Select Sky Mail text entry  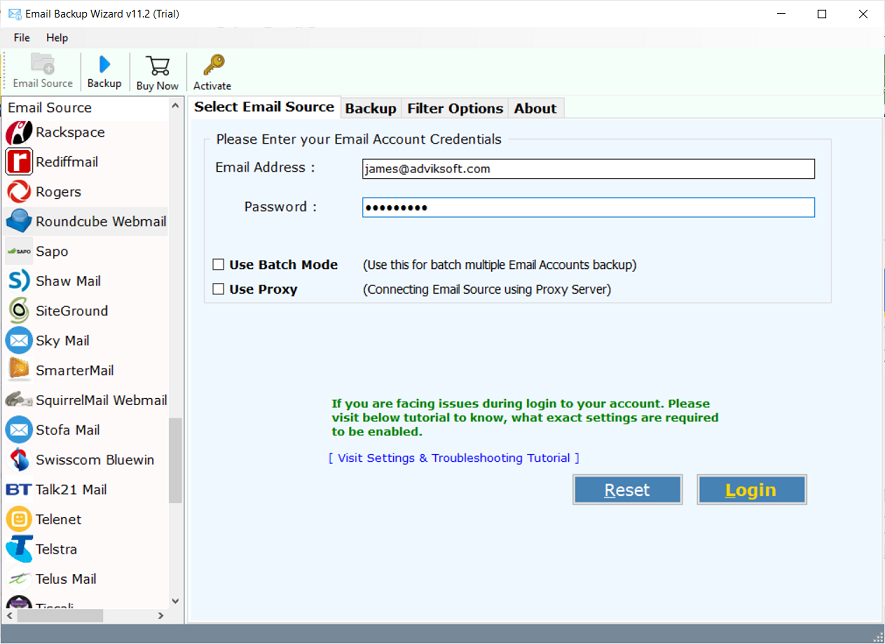coord(62,340)
